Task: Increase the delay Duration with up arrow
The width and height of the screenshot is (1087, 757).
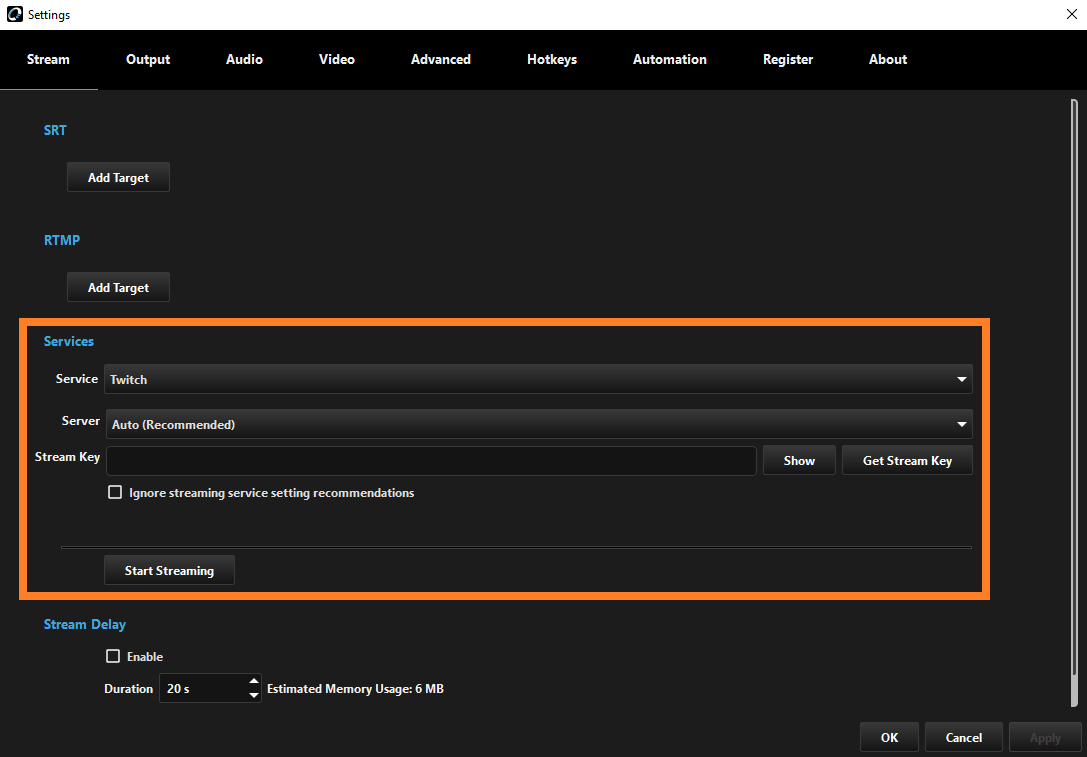Action: pos(254,681)
